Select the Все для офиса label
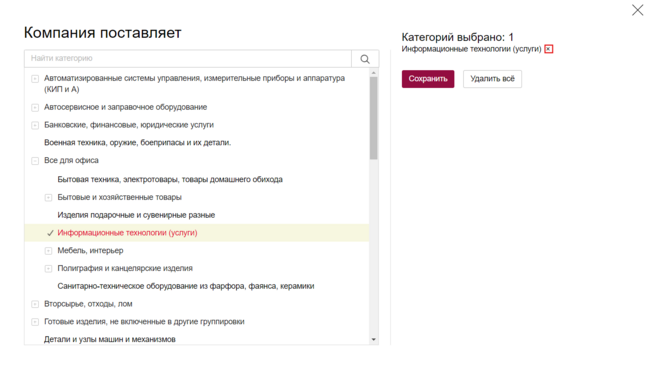650x370 pixels. (71, 160)
